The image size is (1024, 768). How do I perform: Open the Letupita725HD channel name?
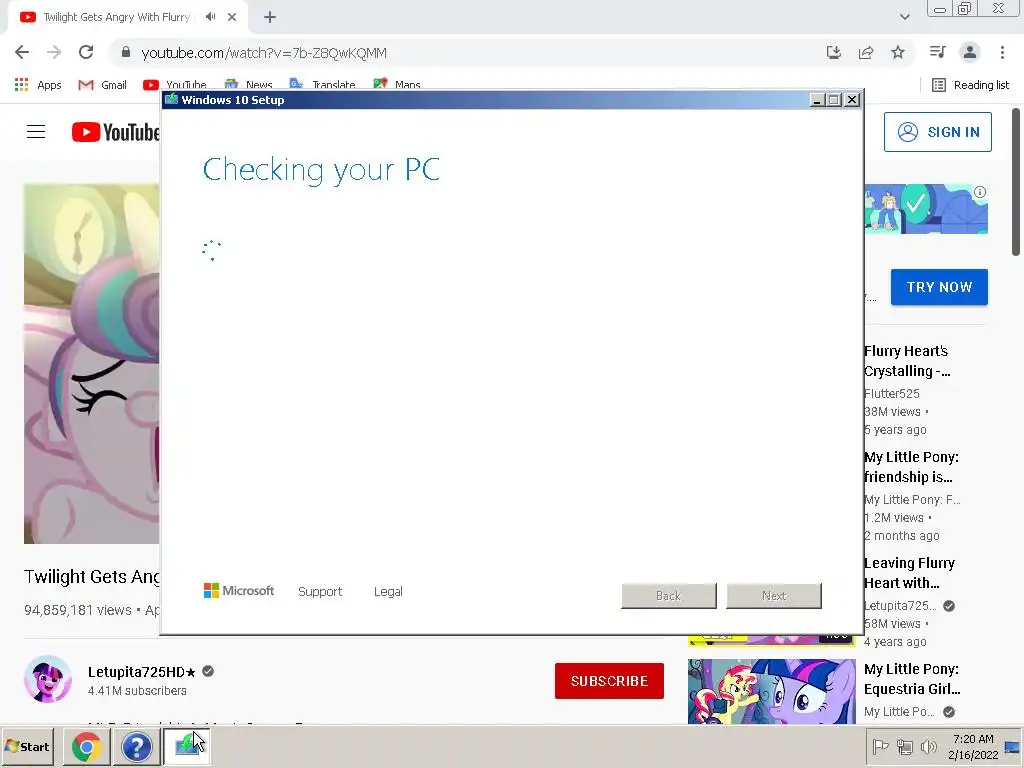pyautogui.click(x=142, y=671)
